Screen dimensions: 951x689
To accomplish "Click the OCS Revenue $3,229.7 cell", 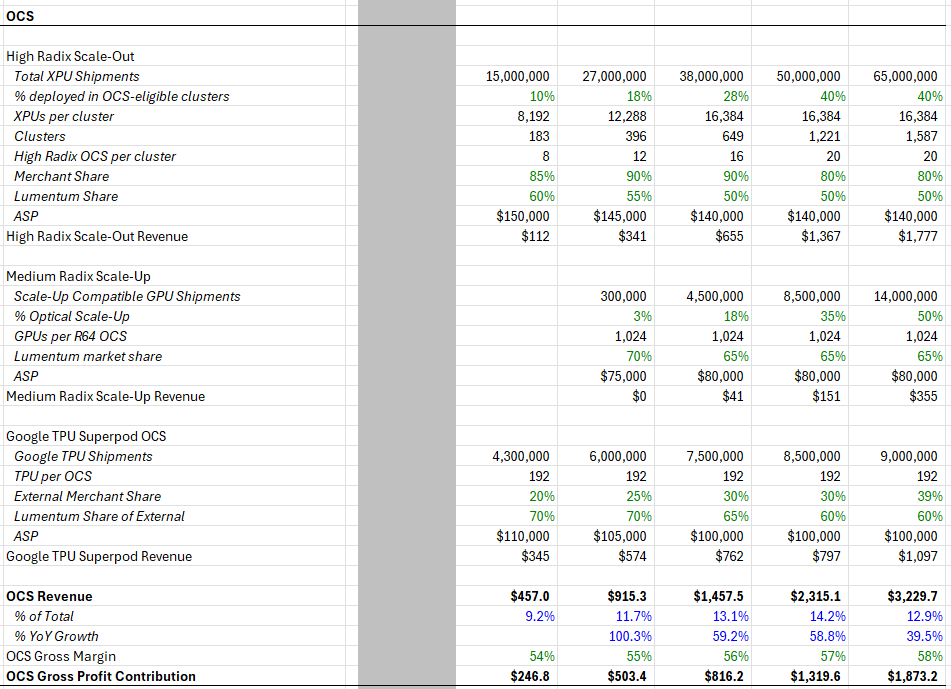I will click(x=912, y=597).
